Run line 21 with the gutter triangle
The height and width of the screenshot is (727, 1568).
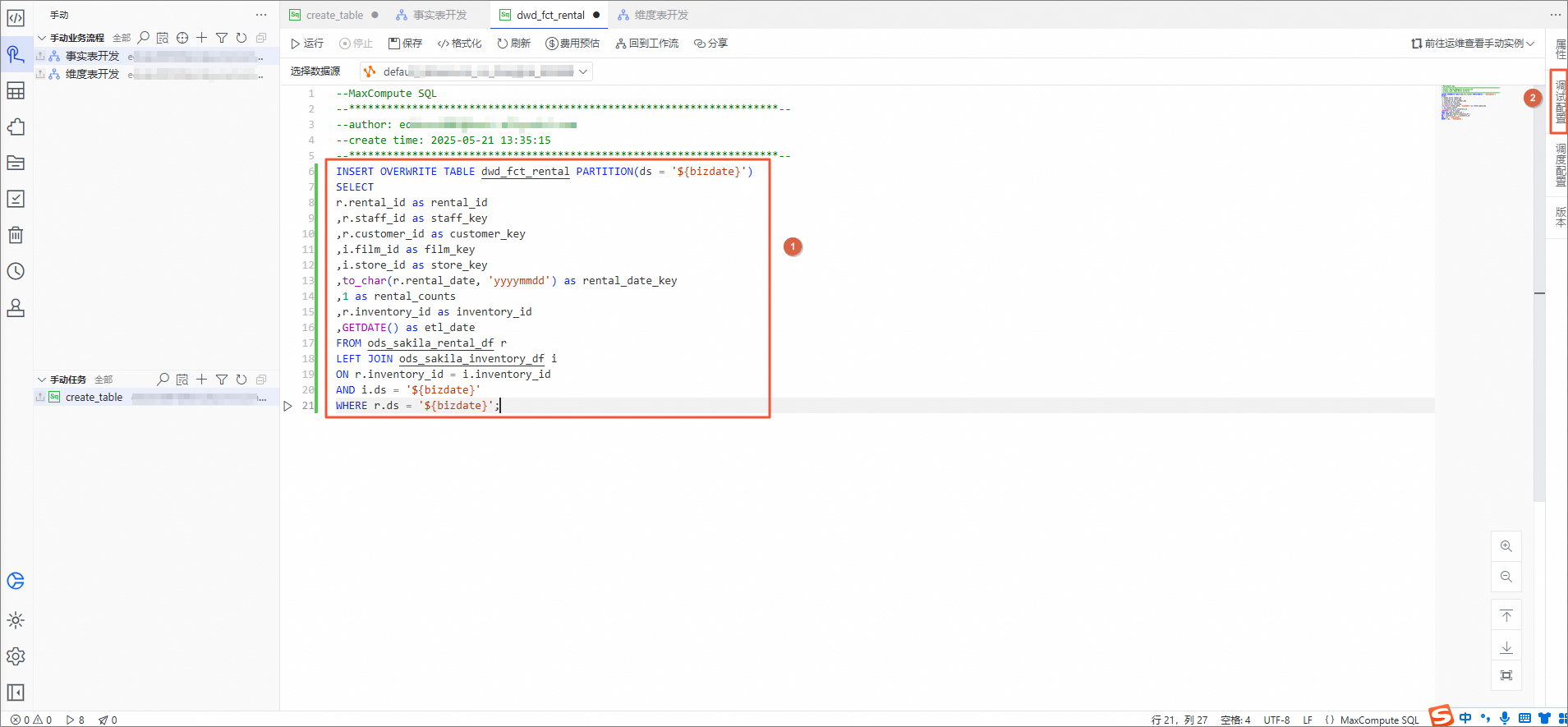tap(287, 406)
